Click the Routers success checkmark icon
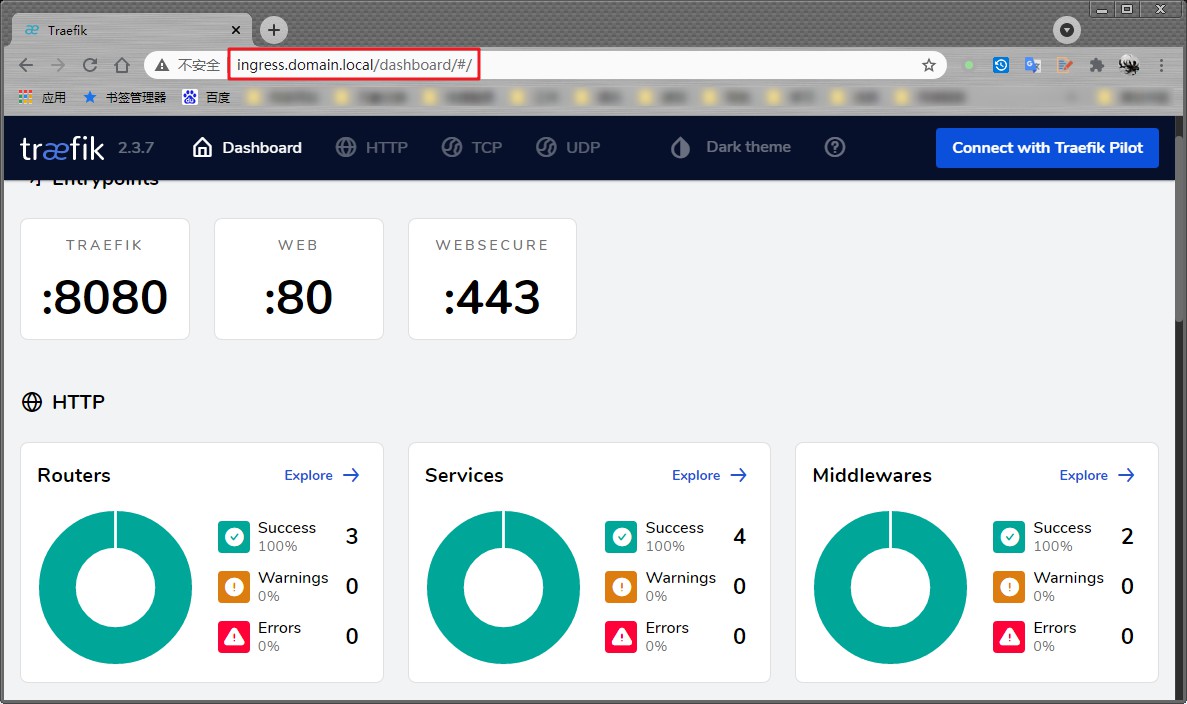The image size is (1187, 704). (234, 537)
